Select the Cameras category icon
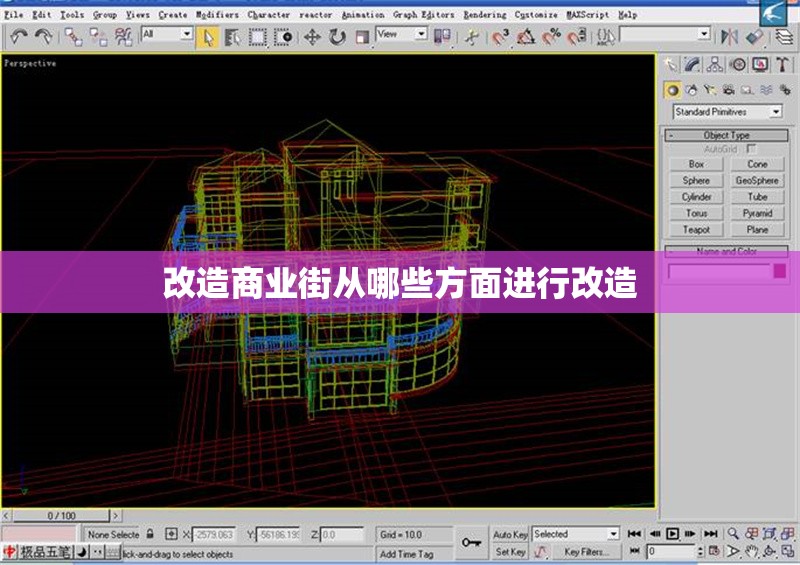Screen dimensions: 800x565 pos(726,90)
